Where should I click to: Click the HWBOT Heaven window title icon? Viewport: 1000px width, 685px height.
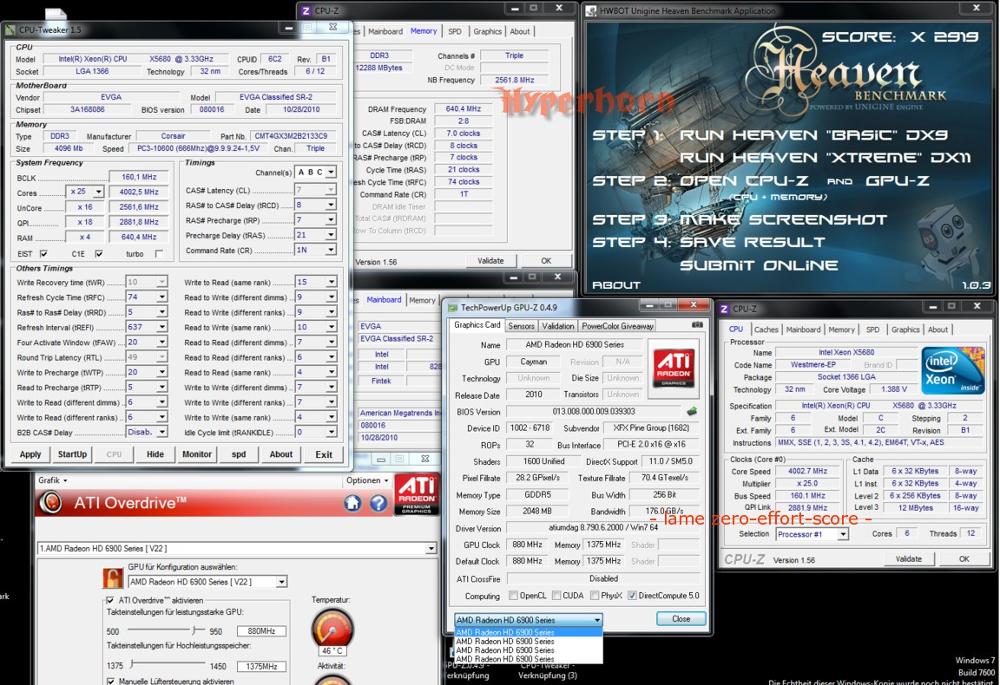point(591,11)
